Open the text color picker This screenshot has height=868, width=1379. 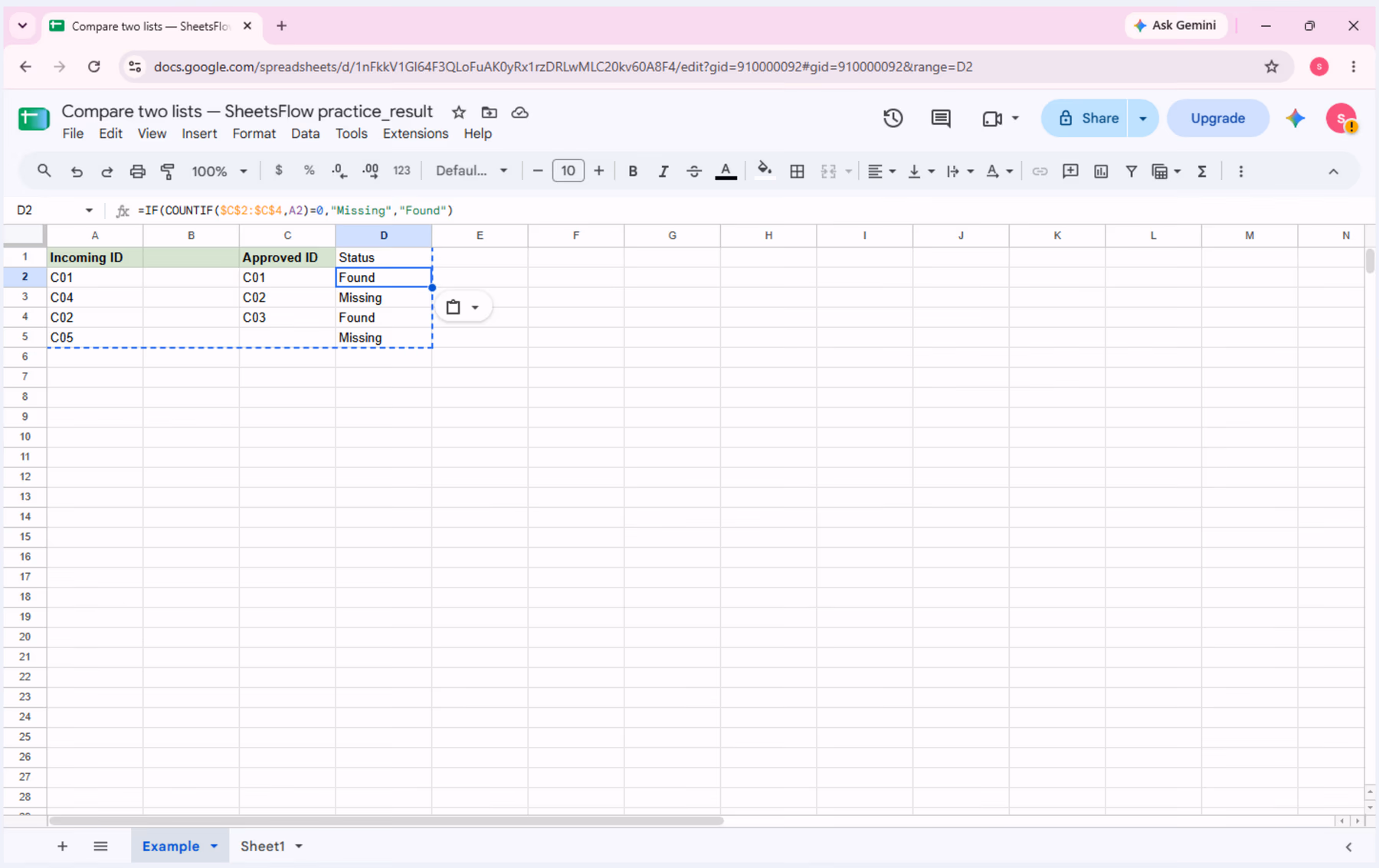click(726, 172)
